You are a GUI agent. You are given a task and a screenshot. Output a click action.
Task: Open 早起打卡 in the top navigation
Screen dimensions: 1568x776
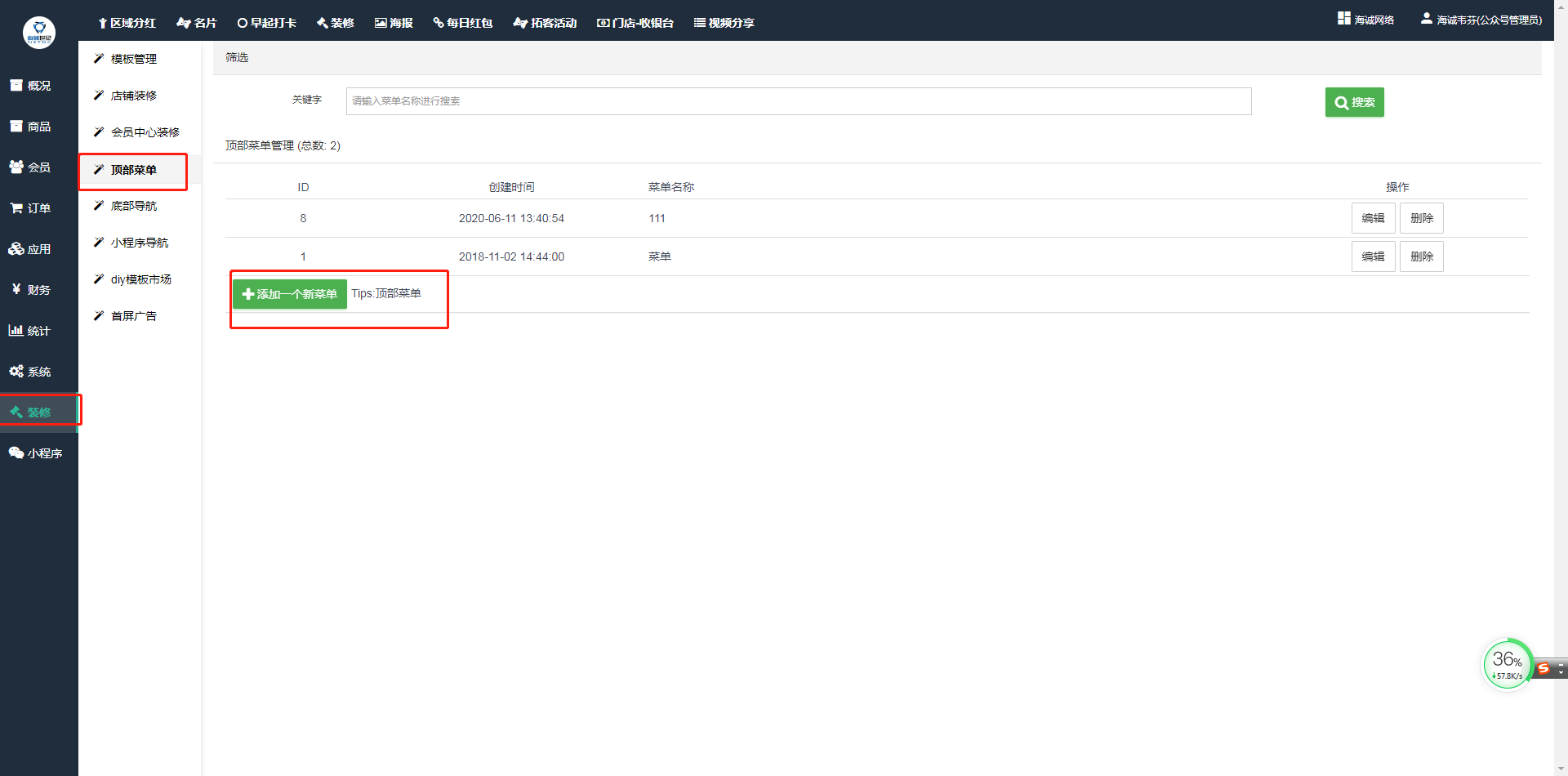click(267, 23)
